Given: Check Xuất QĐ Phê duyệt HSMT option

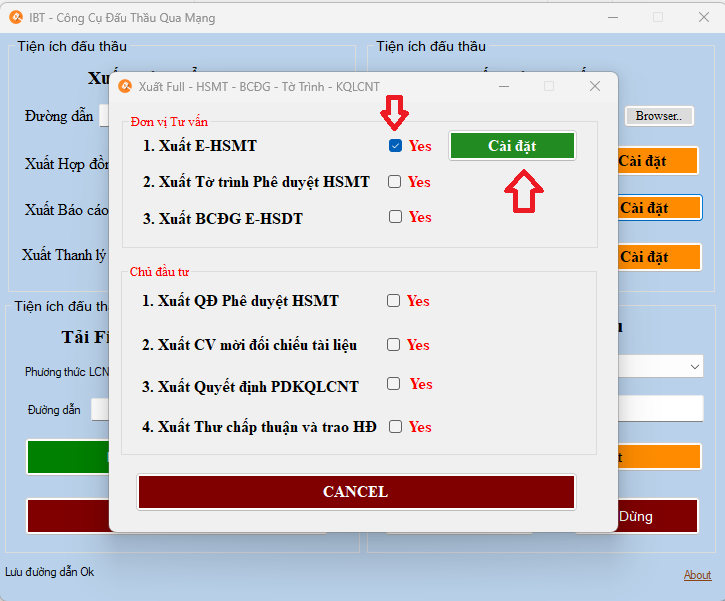Looking at the screenshot, I should tap(394, 301).
